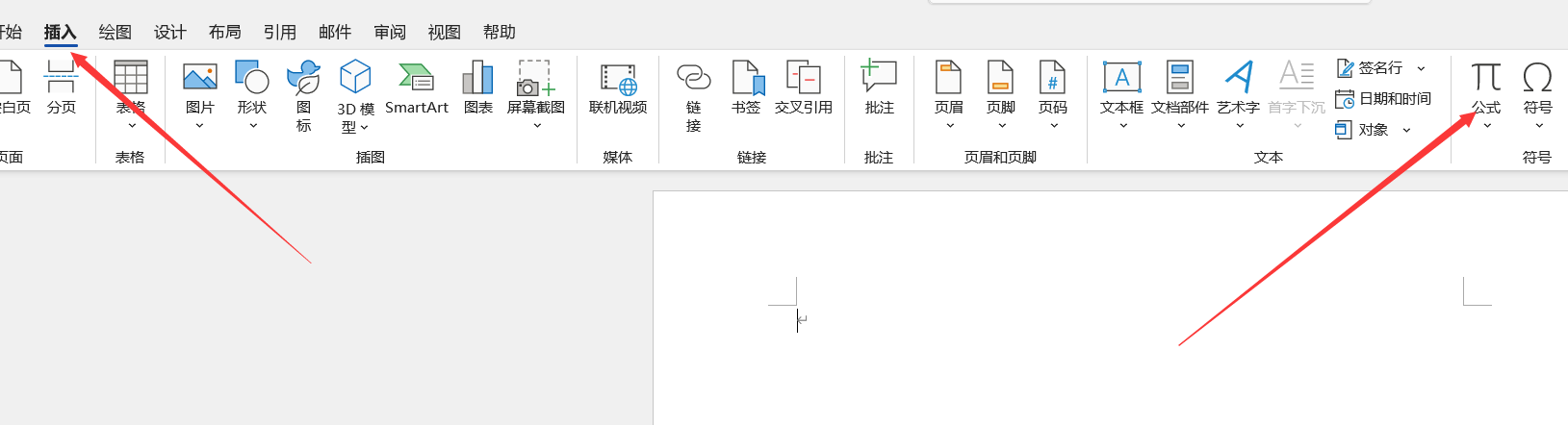
Task: Insert an online video via 联机视频
Action: 617,87
